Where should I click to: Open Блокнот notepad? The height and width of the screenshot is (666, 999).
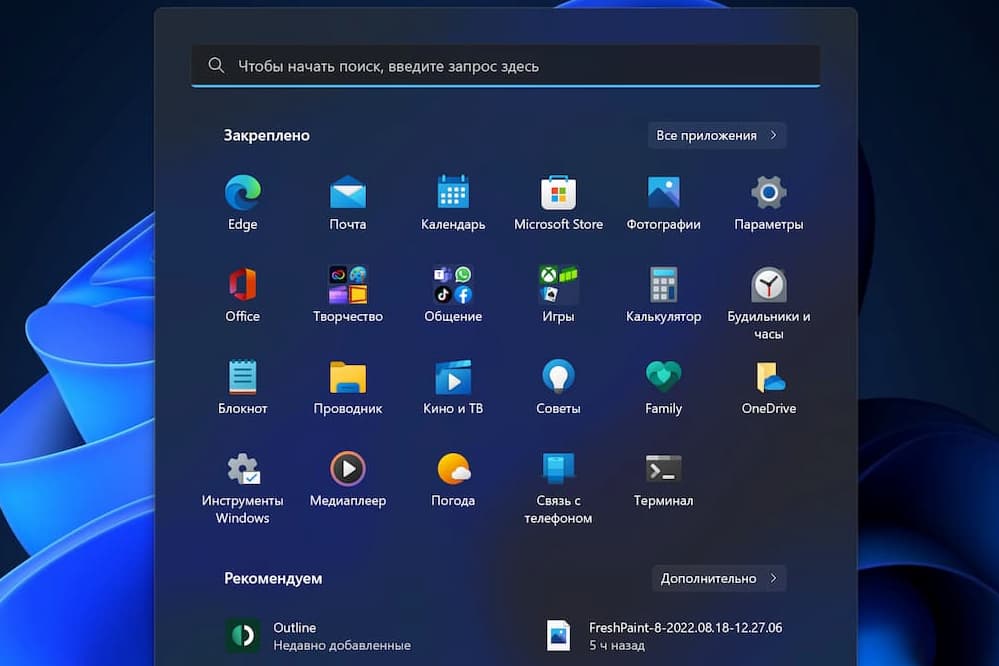pos(243,387)
